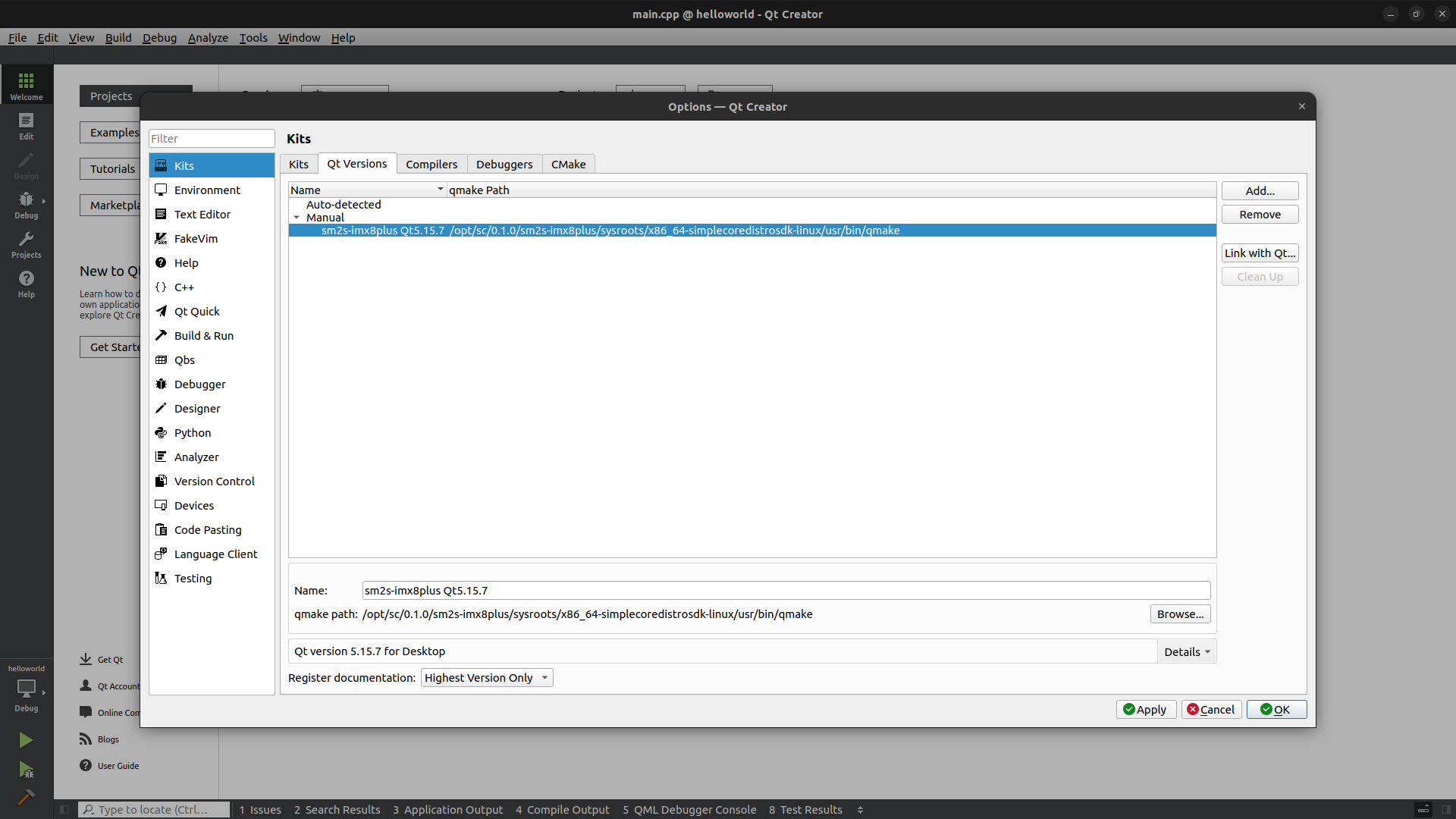This screenshot has width=1456, height=819.
Task: Collapse the Manual tree group
Action: click(x=297, y=218)
